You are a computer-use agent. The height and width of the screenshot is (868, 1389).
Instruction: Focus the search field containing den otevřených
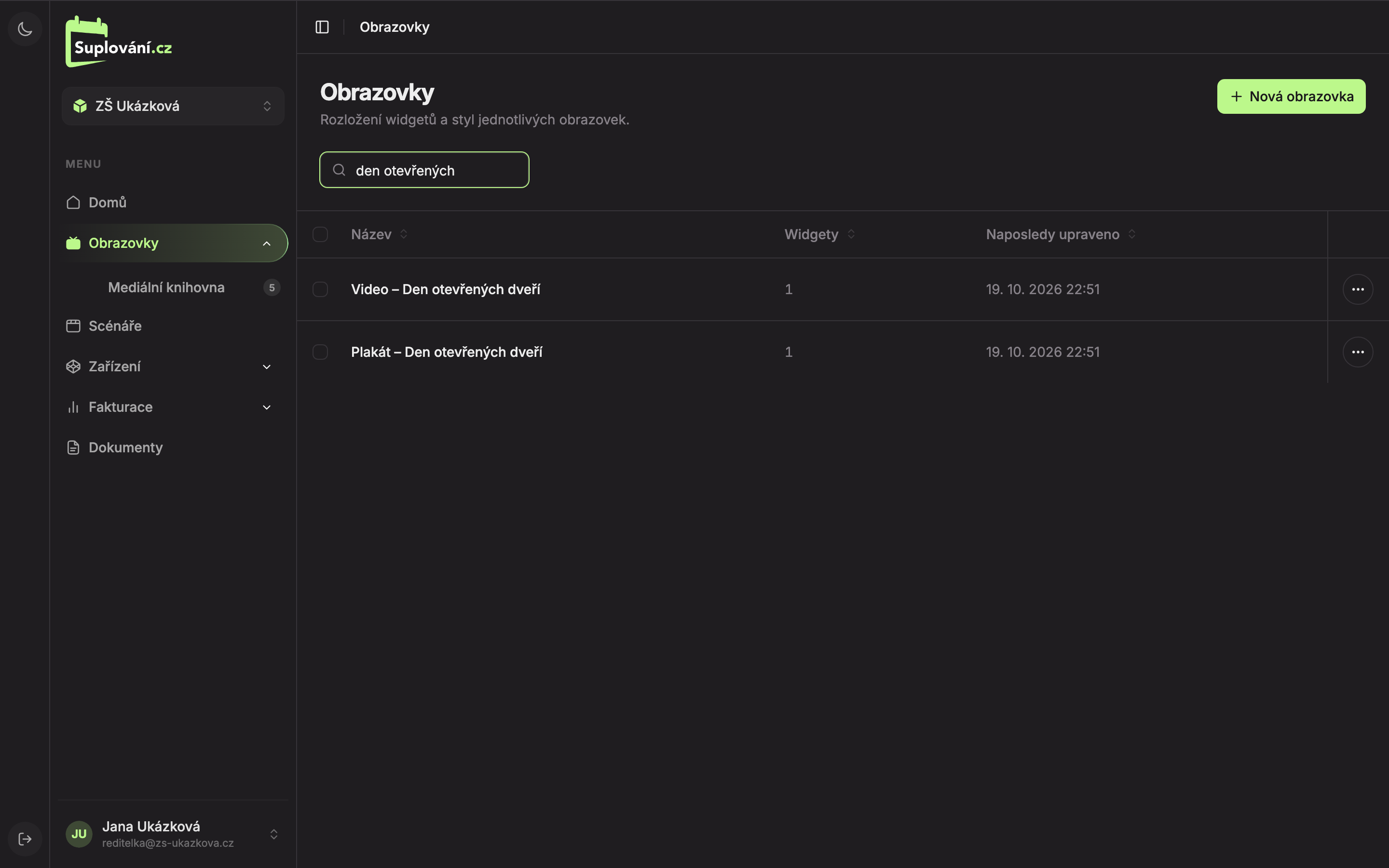424,170
